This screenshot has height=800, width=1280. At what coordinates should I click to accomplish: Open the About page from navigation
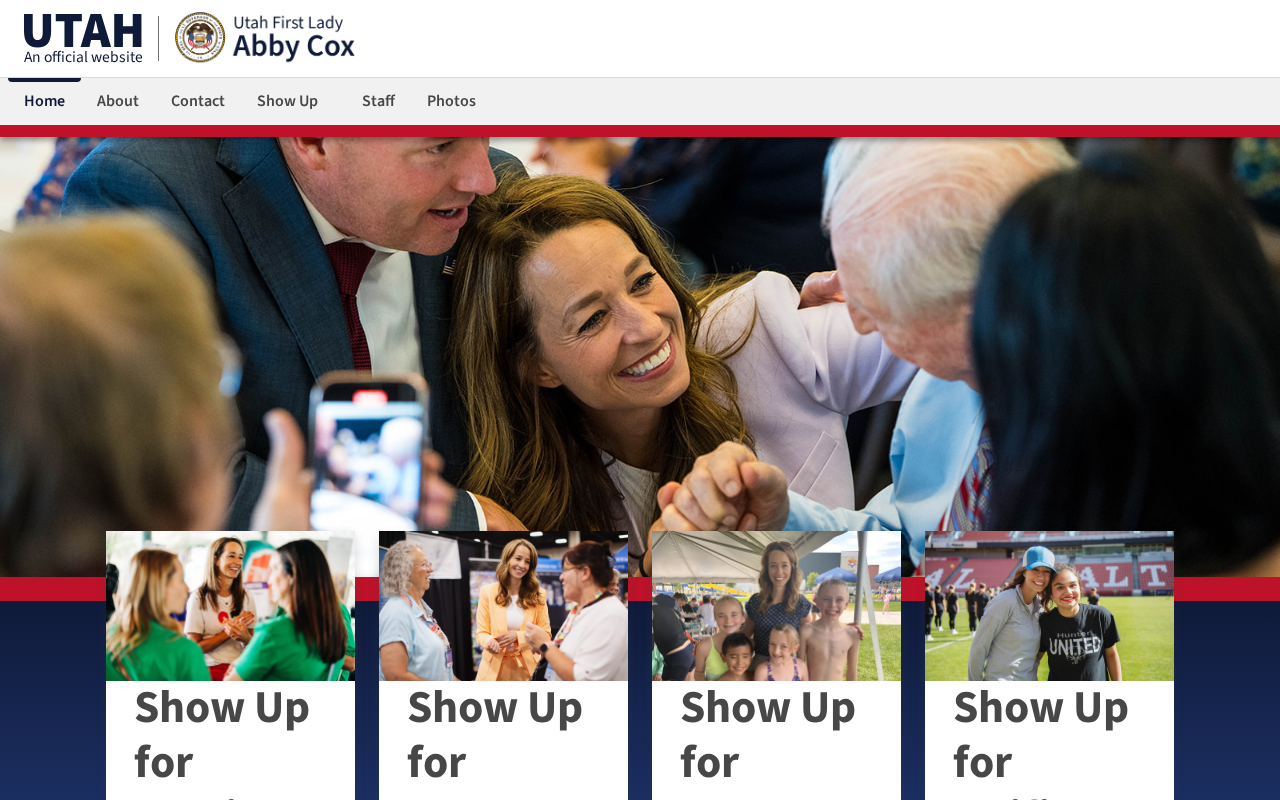(118, 101)
